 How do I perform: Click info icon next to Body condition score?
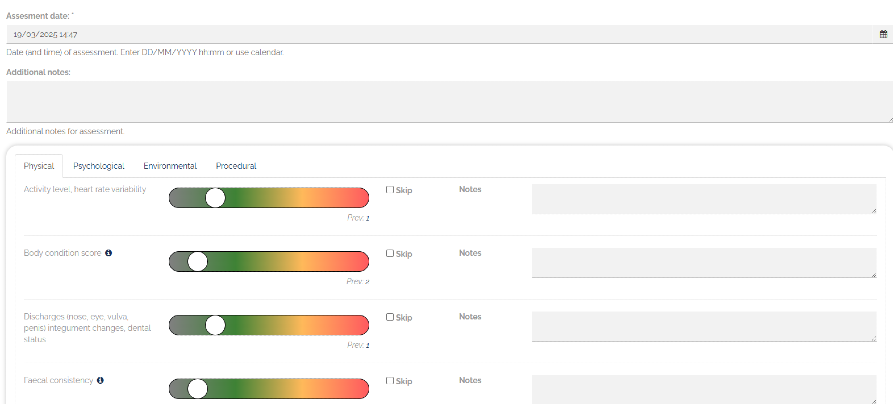(108, 253)
